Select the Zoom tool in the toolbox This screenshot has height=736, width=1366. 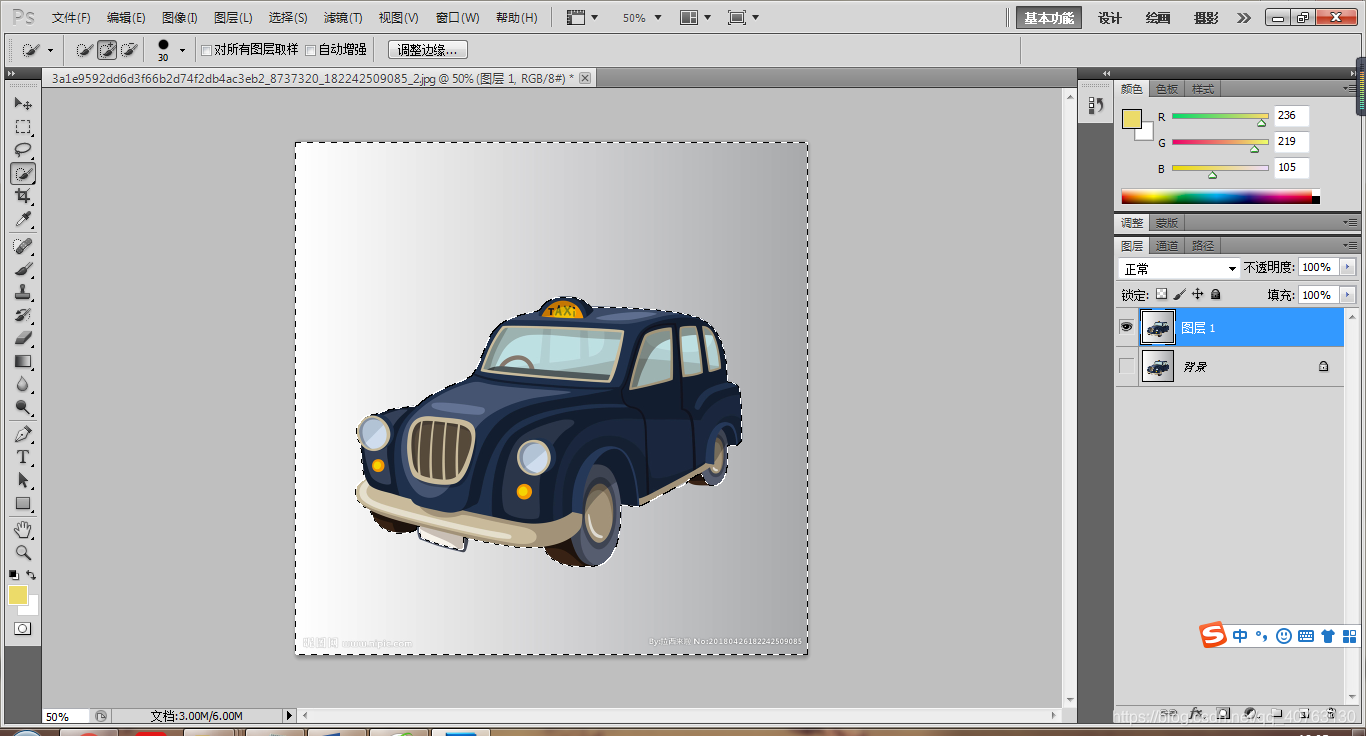(x=23, y=552)
